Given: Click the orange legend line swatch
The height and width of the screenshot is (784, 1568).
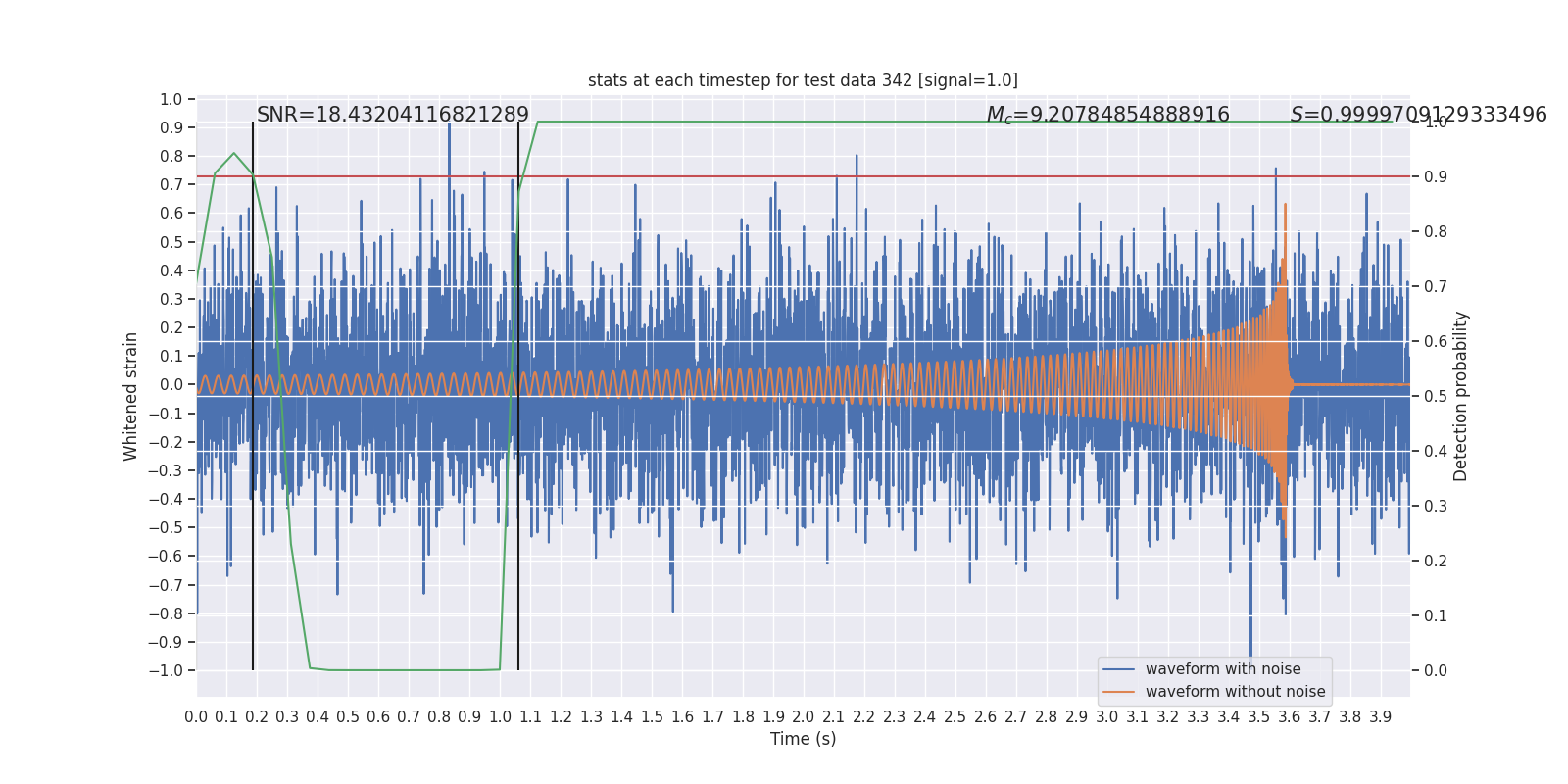Looking at the screenshot, I should click(1119, 692).
